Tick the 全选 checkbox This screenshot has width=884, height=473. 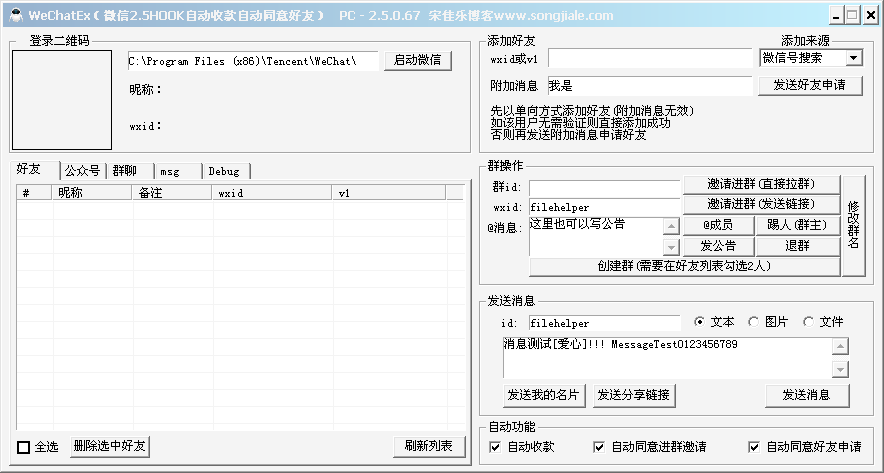pyautogui.click(x=24, y=447)
